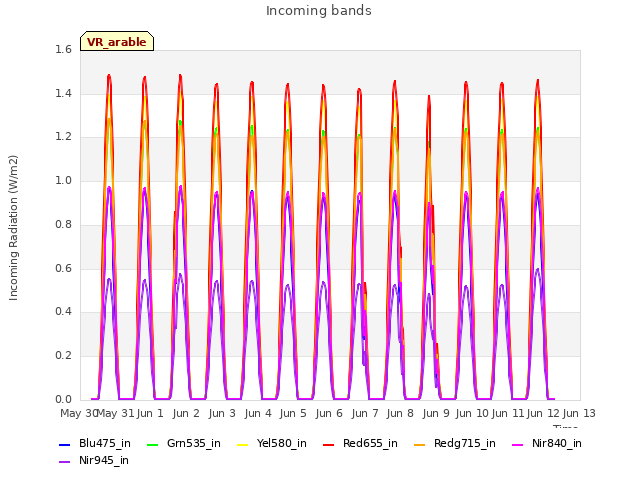Click the Jun 12 x-axis date label
The image size is (640, 480).
coord(543,413)
